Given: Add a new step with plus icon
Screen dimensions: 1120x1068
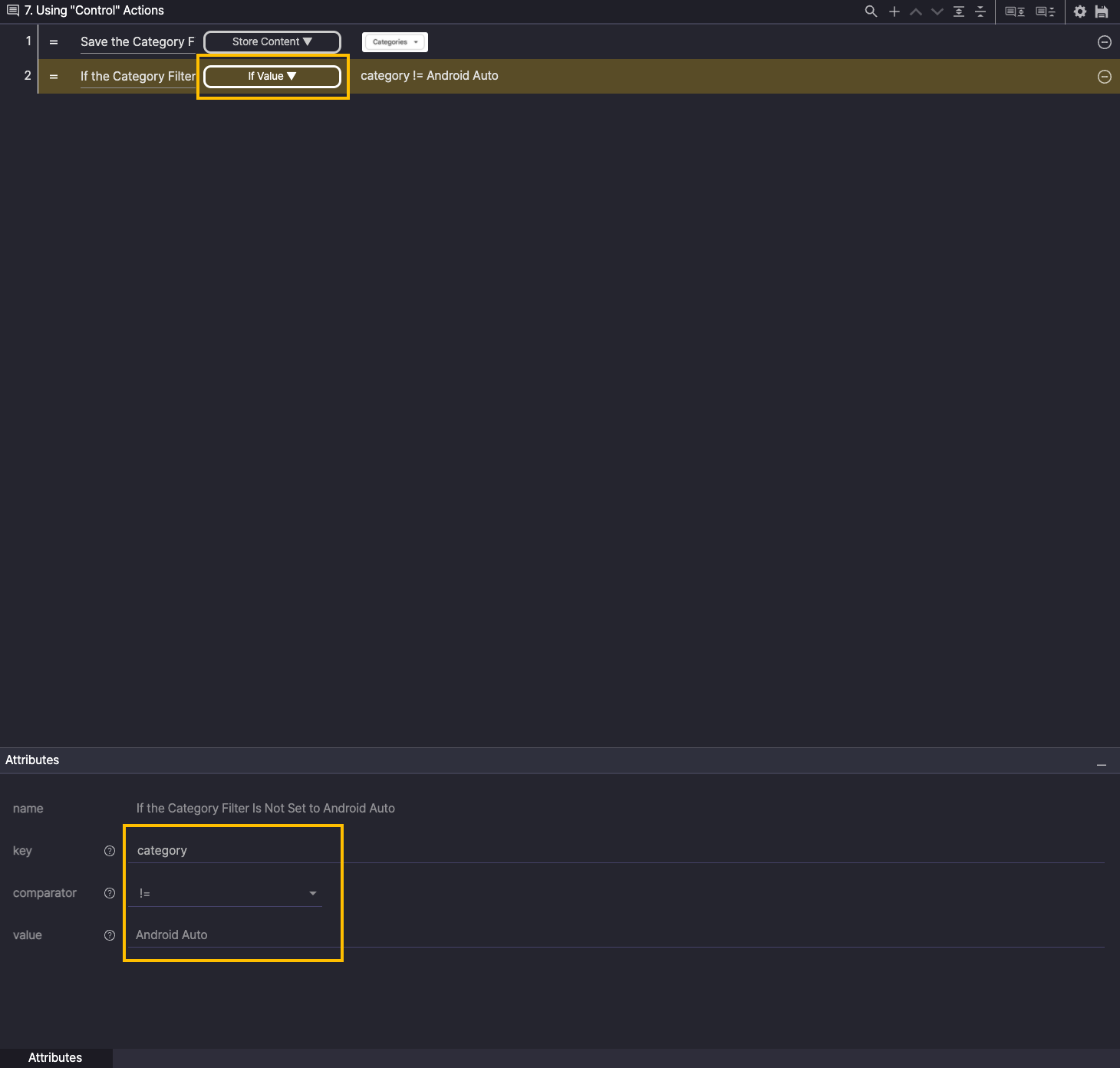Looking at the screenshot, I should pos(894,12).
